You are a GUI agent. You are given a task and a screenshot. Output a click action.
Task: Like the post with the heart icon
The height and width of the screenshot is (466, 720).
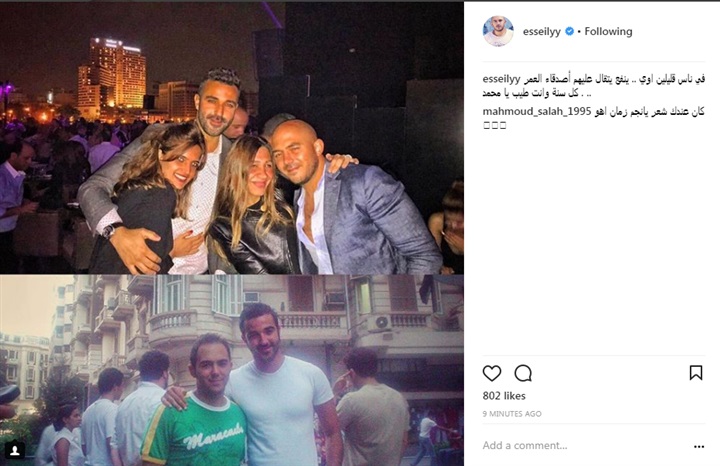(x=492, y=373)
